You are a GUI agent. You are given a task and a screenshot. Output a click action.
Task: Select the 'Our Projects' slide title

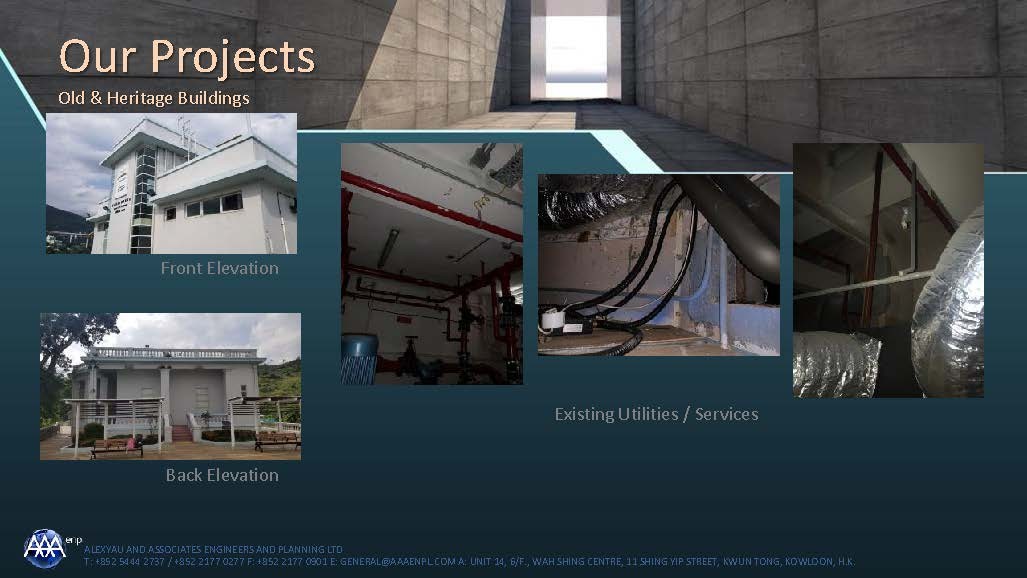pyautogui.click(x=187, y=56)
